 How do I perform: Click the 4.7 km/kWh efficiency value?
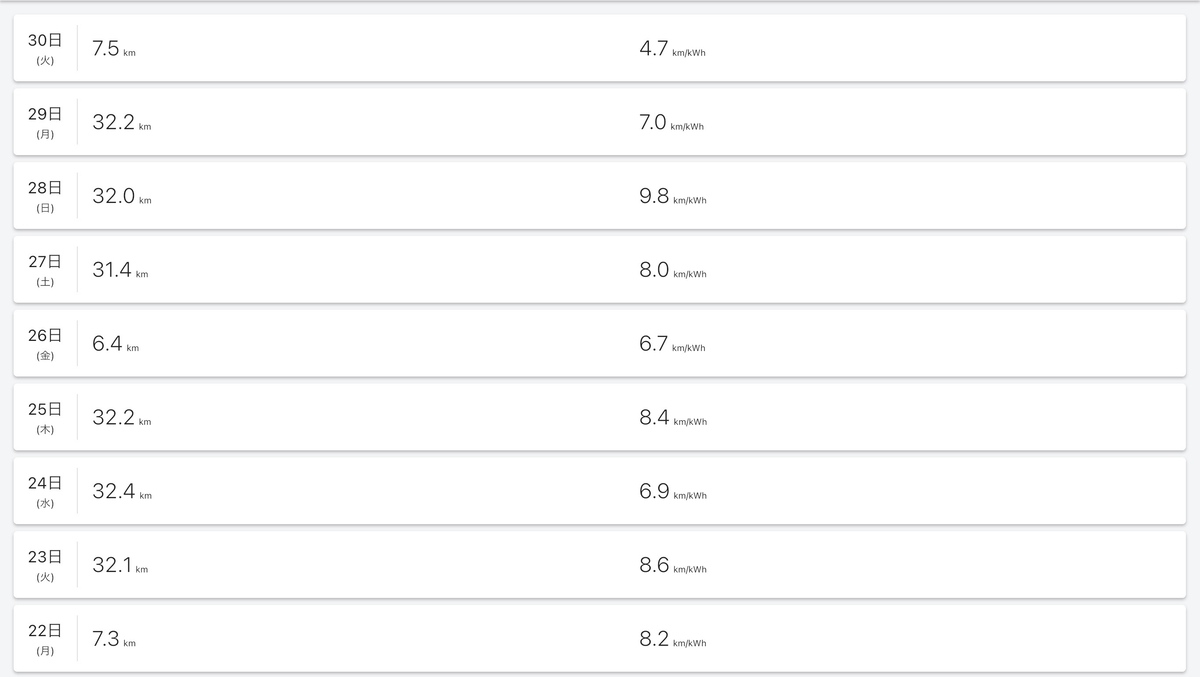click(x=672, y=49)
